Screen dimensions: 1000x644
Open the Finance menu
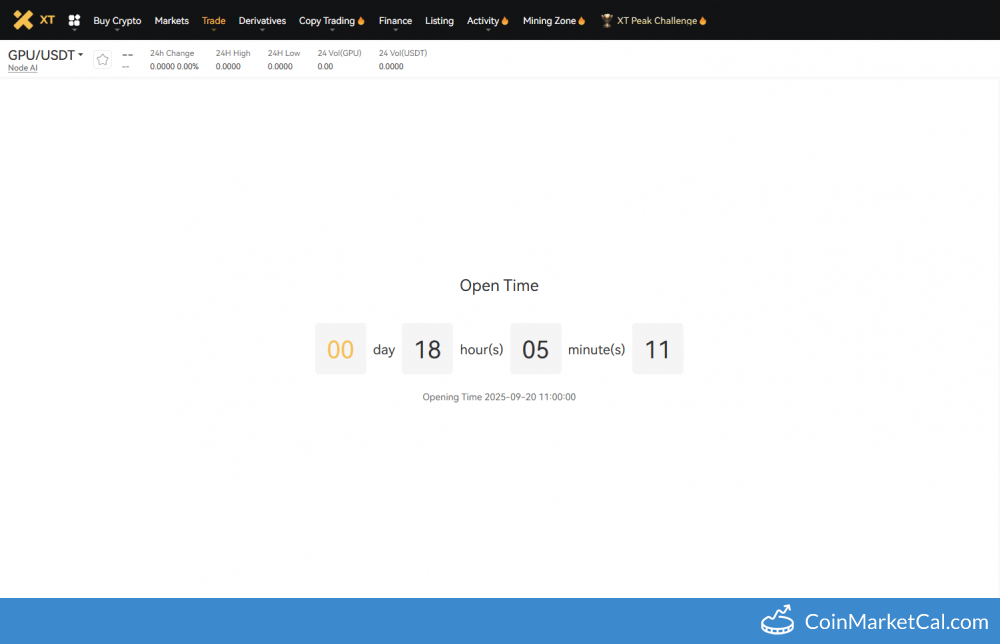tap(395, 20)
